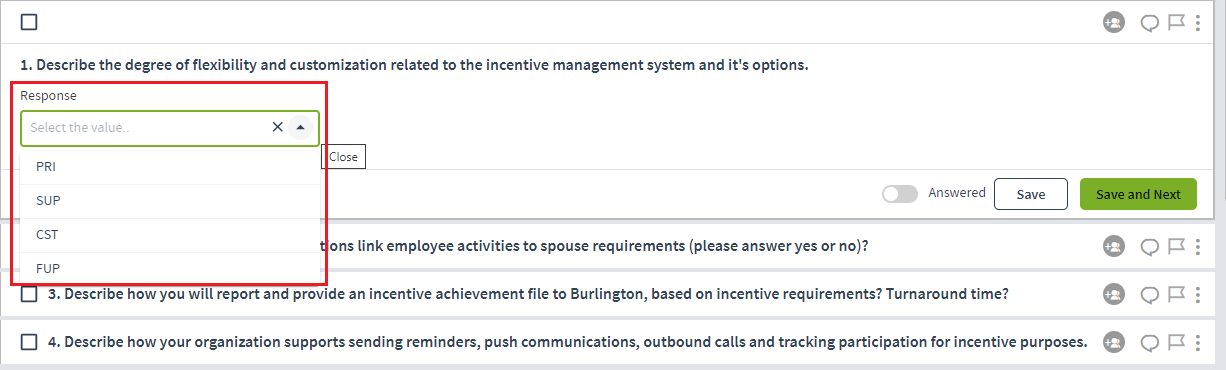Click assign-user icon for question 3

tap(1113, 294)
